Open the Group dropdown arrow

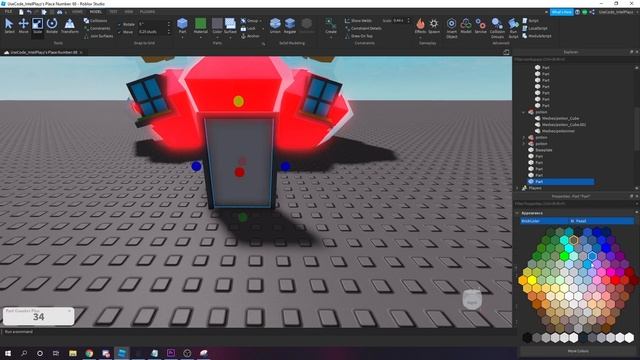click(x=261, y=21)
